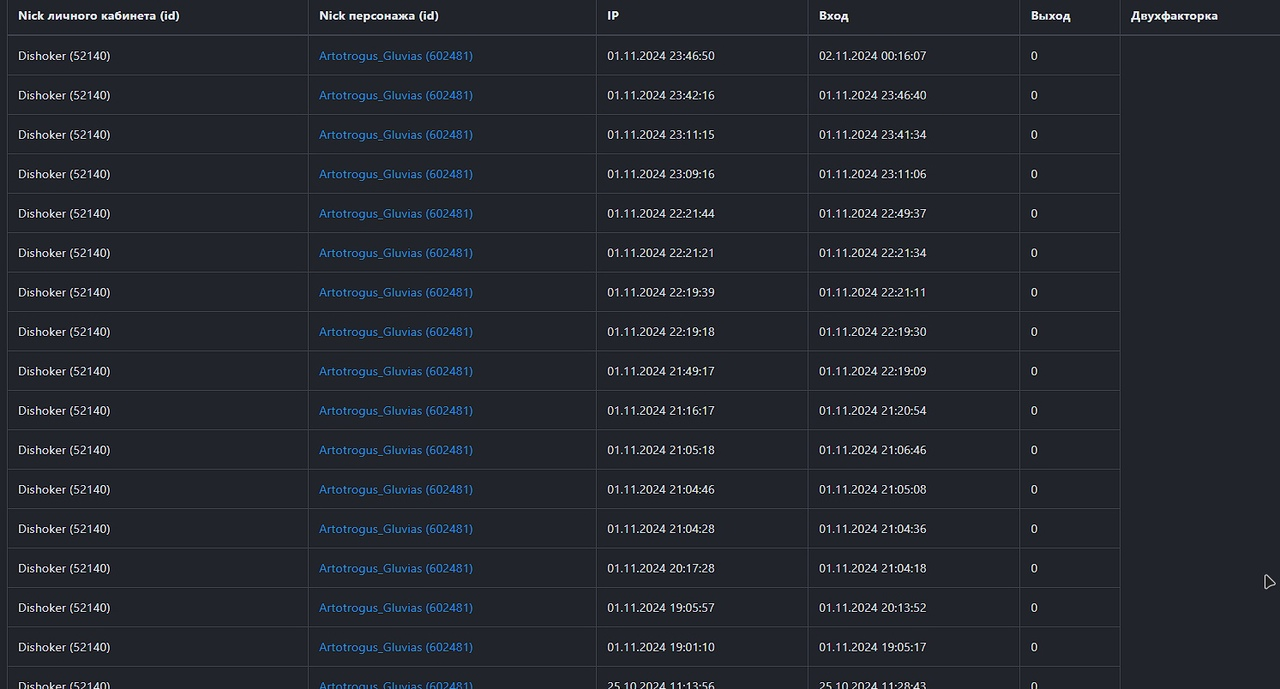The height and width of the screenshot is (689, 1280).
Task: Open Artotrogus_Gluvias link in the 22:21:44 row
Action: tap(396, 214)
